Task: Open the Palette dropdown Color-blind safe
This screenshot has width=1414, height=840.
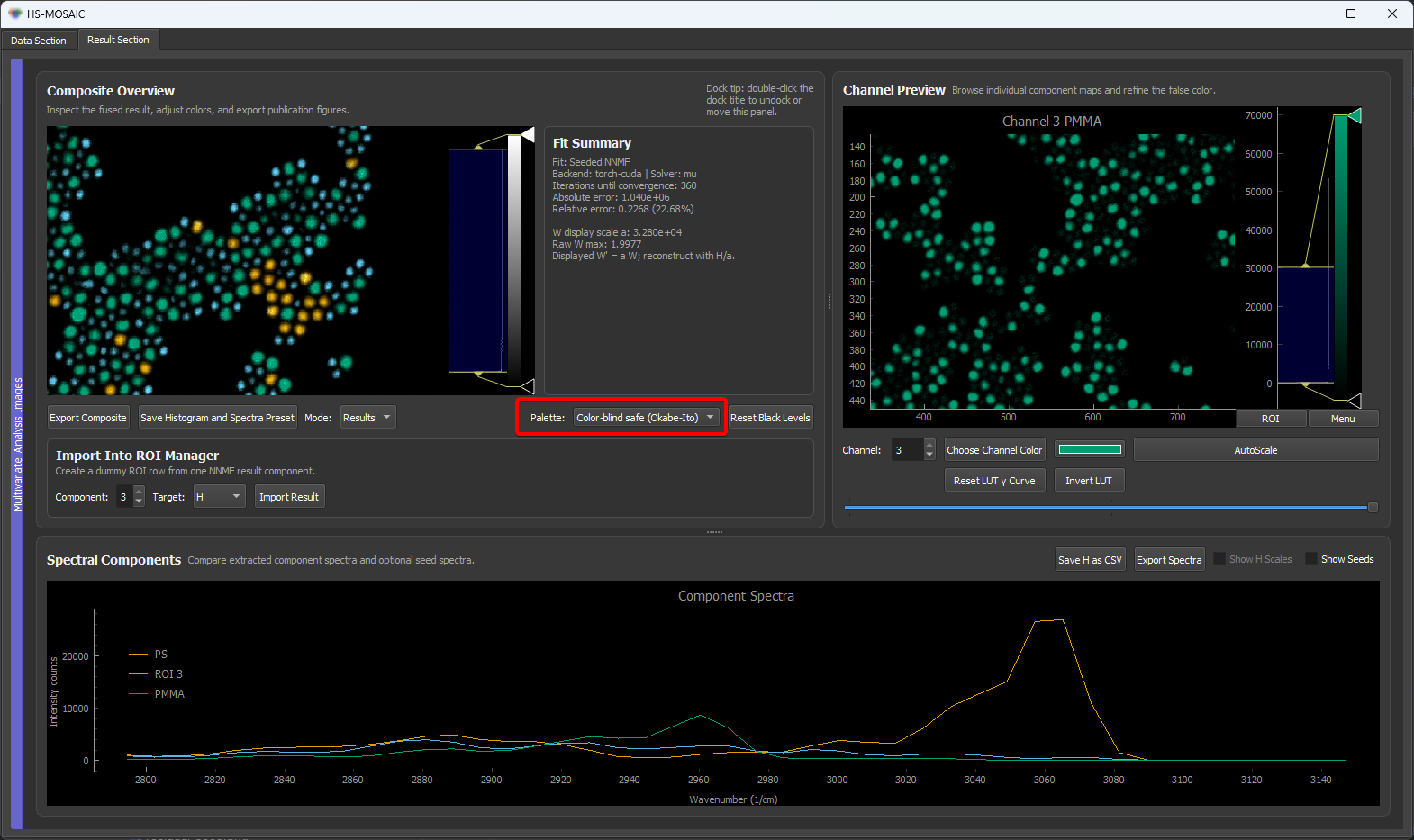Action: [647, 418]
